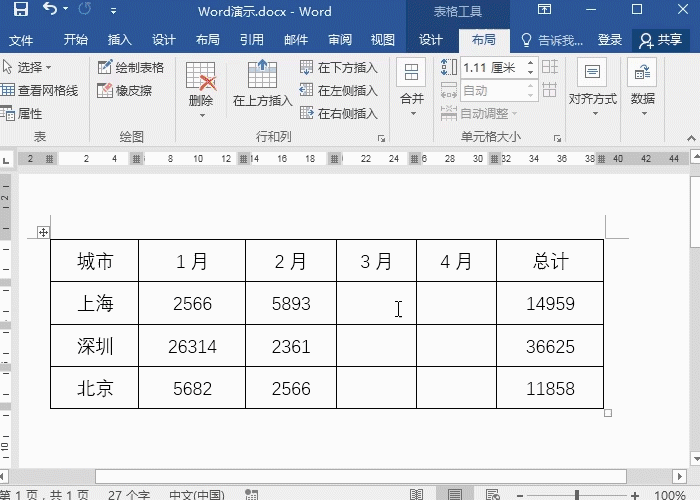Image resolution: width=700 pixels, height=500 pixels.
Task: Click the 告诉我 search box
Action: click(x=552, y=41)
